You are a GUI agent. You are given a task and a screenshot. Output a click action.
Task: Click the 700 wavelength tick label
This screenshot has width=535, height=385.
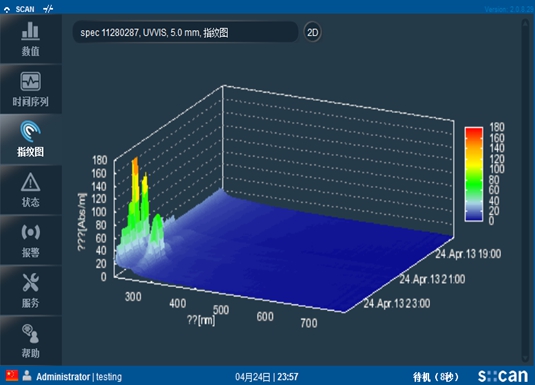(309, 323)
